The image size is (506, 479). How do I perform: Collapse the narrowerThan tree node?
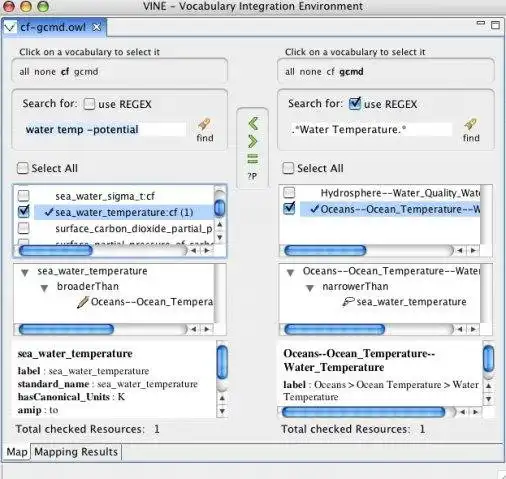click(310, 288)
